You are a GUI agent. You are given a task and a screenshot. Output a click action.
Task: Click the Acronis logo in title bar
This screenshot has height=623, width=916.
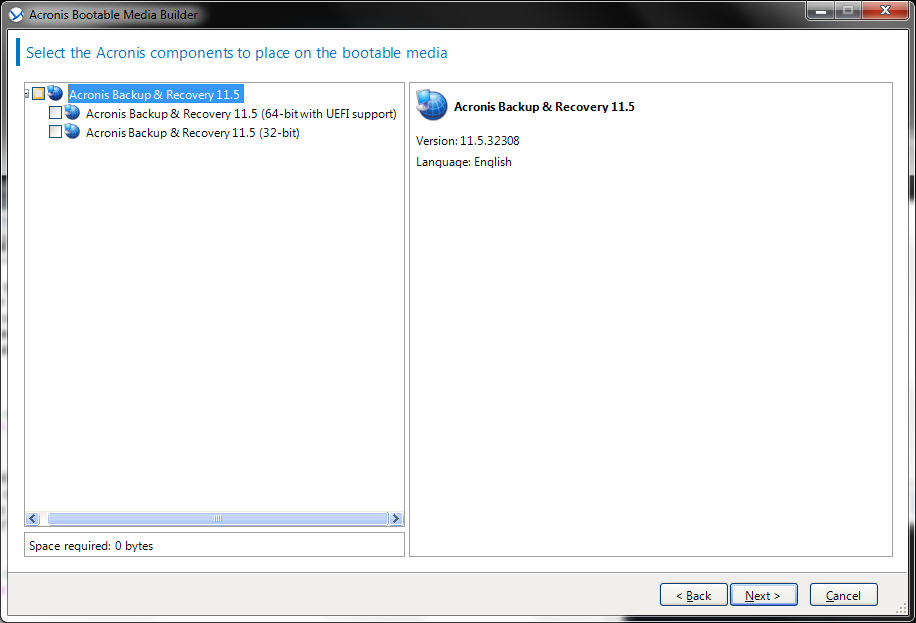[x=16, y=15]
